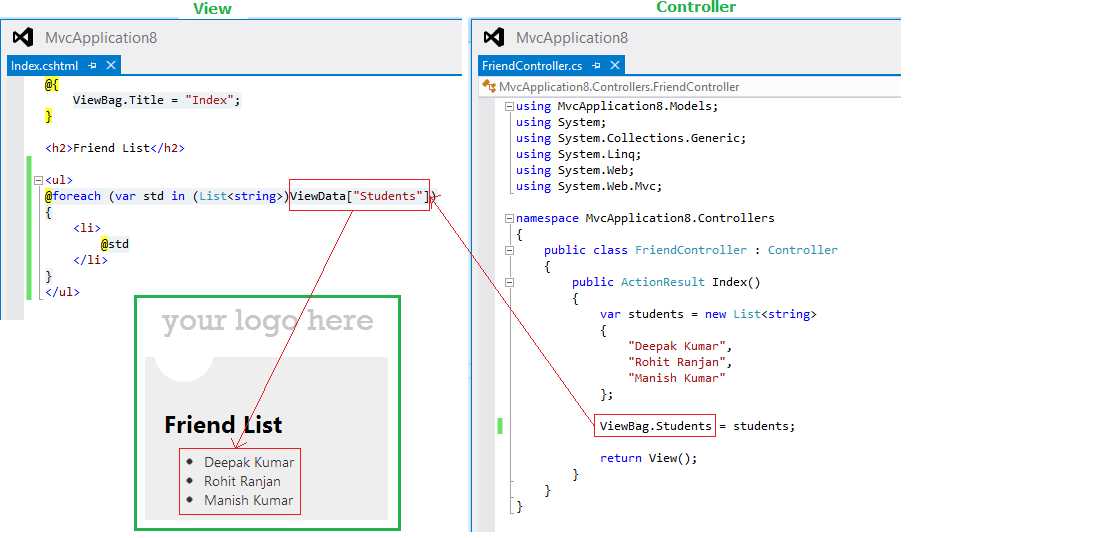This screenshot has height=538, width=1117.
Task: Collapse the ul block in Index.cshtml
Action: 38,180
